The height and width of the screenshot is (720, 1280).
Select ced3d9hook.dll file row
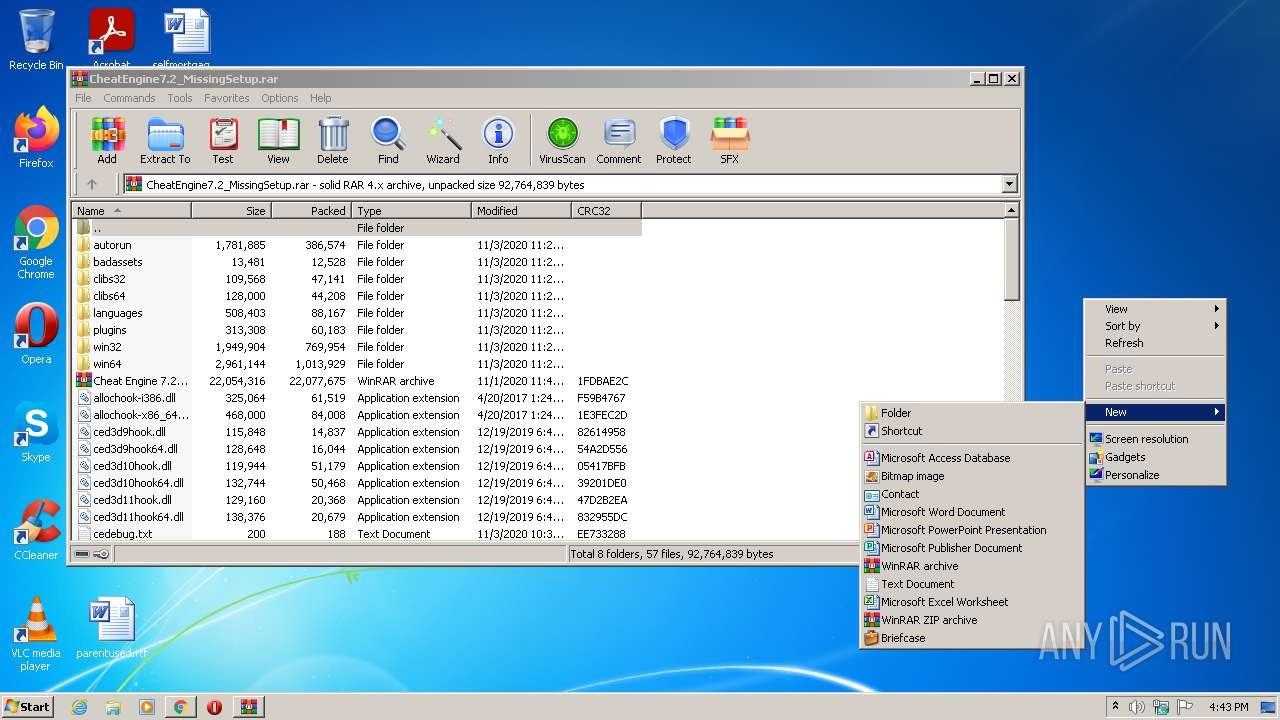(357, 432)
